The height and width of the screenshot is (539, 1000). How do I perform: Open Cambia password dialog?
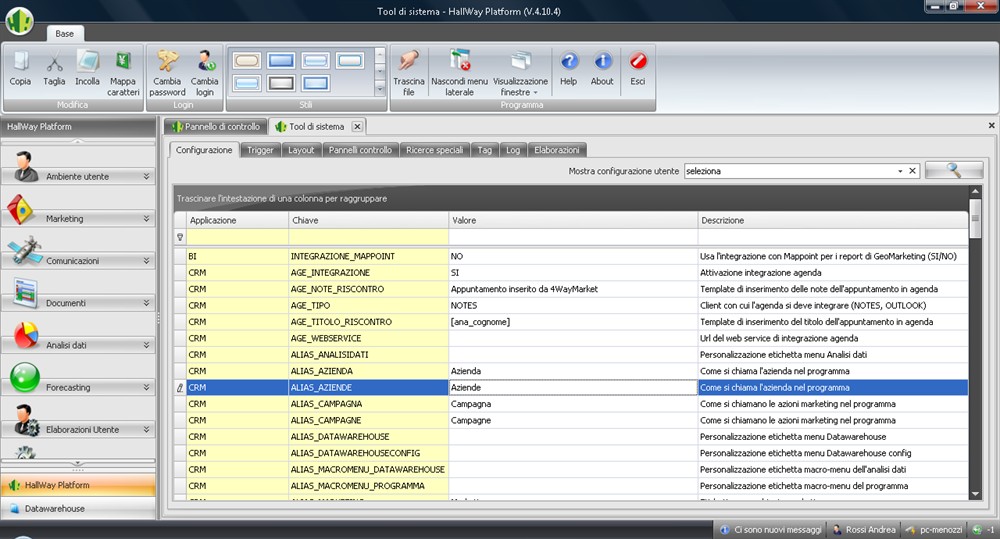click(167, 73)
